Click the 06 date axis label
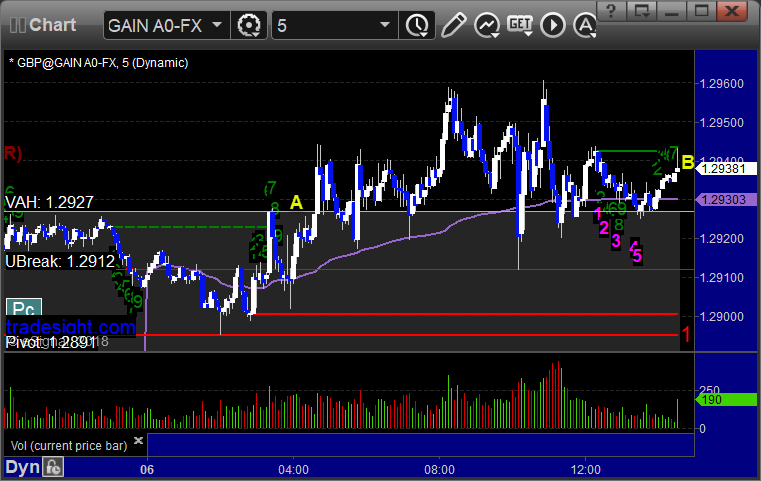This screenshot has height=481, width=761. [x=147, y=470]
